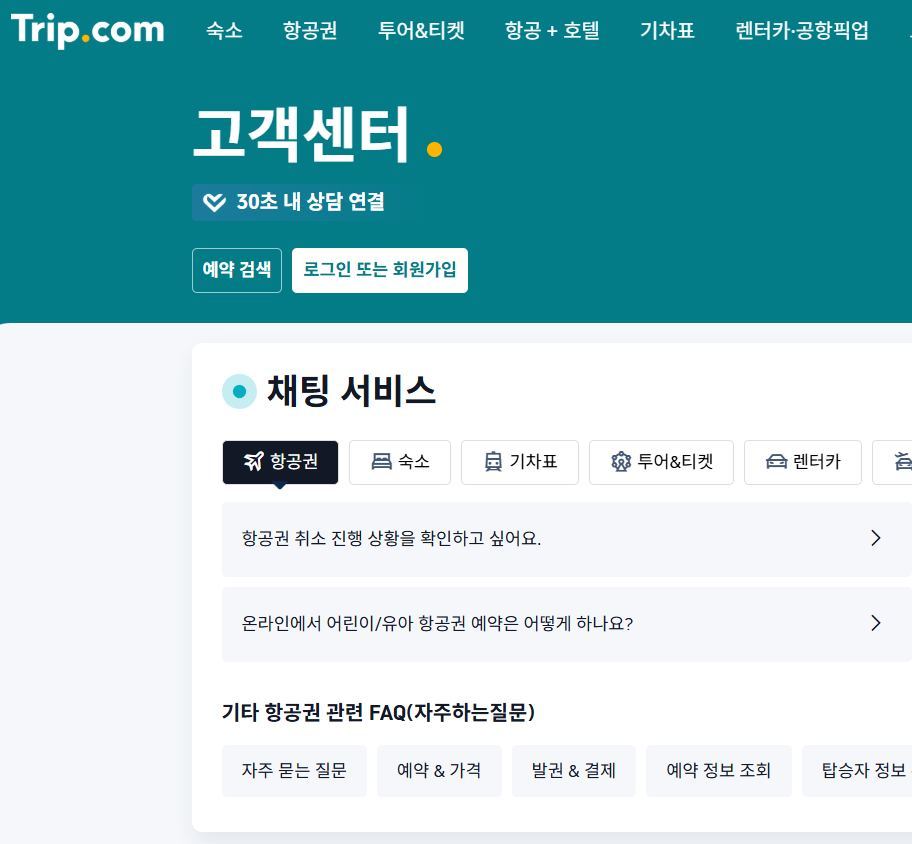Select the 기차표 train icon tab
The width and height of the screenshot is (912, 844).
click(x=520, y=462)
